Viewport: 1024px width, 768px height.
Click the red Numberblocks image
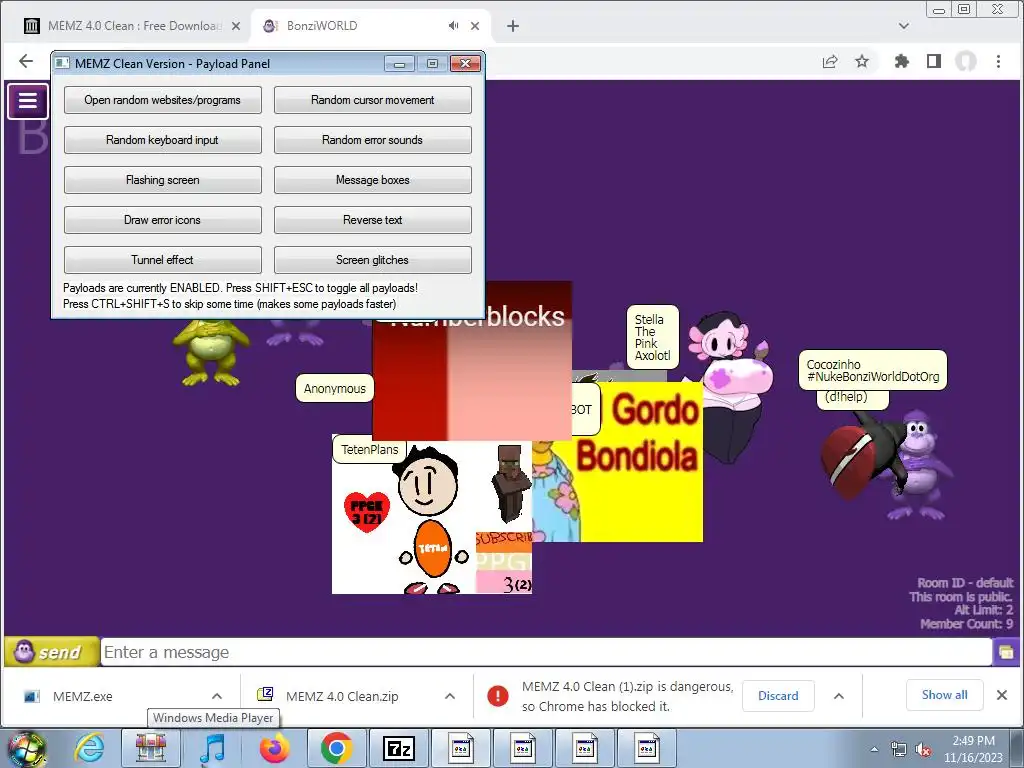click(472, 379)
